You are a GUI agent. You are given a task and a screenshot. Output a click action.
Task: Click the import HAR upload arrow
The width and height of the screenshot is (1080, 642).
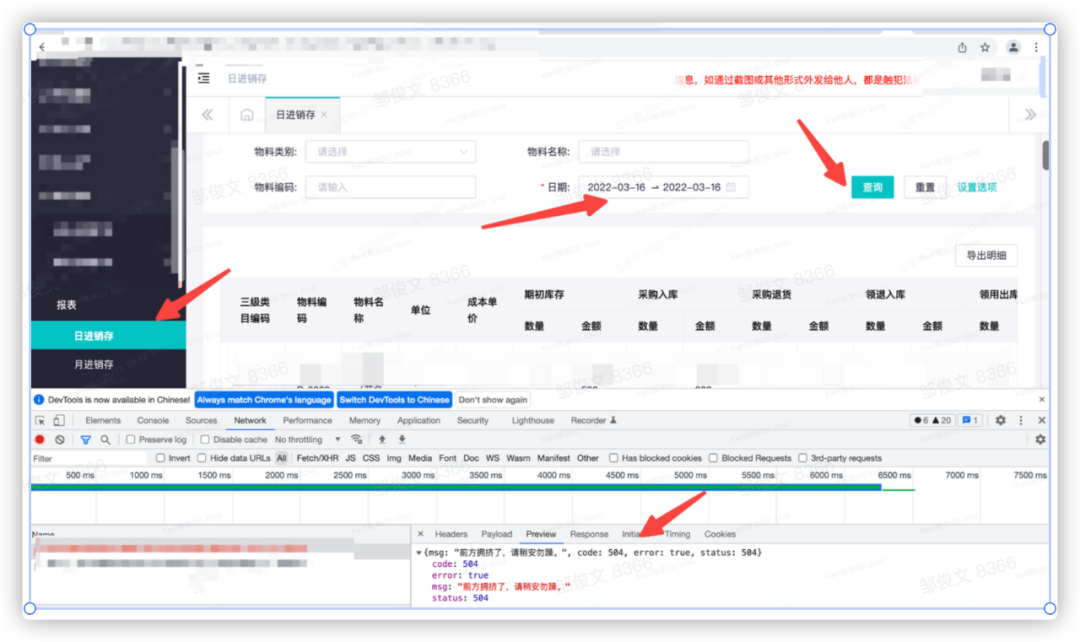(382, 439)
